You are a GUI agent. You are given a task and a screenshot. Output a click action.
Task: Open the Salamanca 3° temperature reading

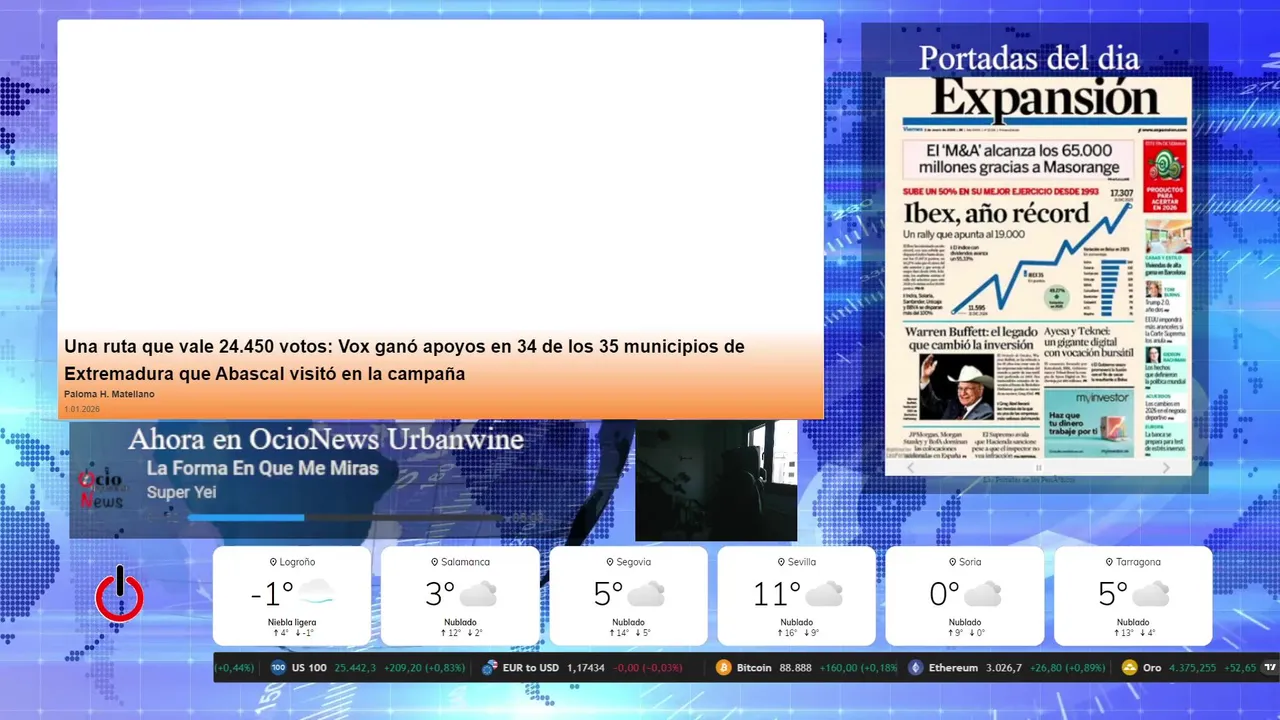440,594
